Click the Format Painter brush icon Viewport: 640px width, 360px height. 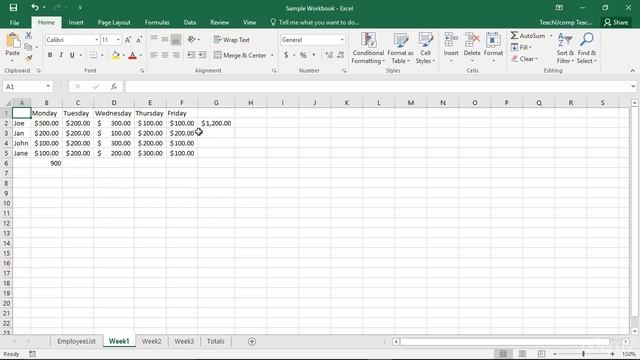coord(28,58)
